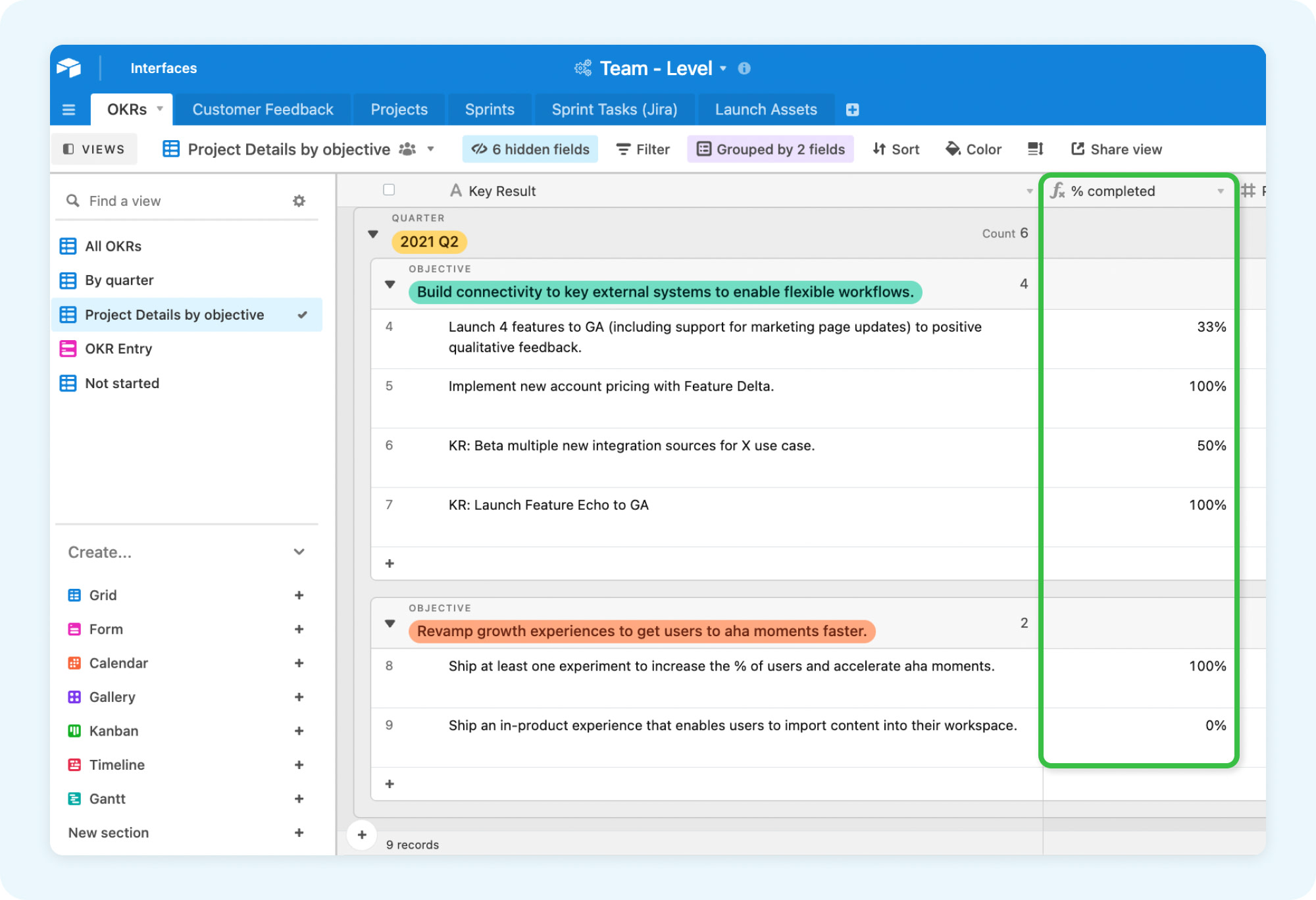1316x900 pixels.
Task: Click the formula icon on % completed field
Action: tap(1056, 191)
